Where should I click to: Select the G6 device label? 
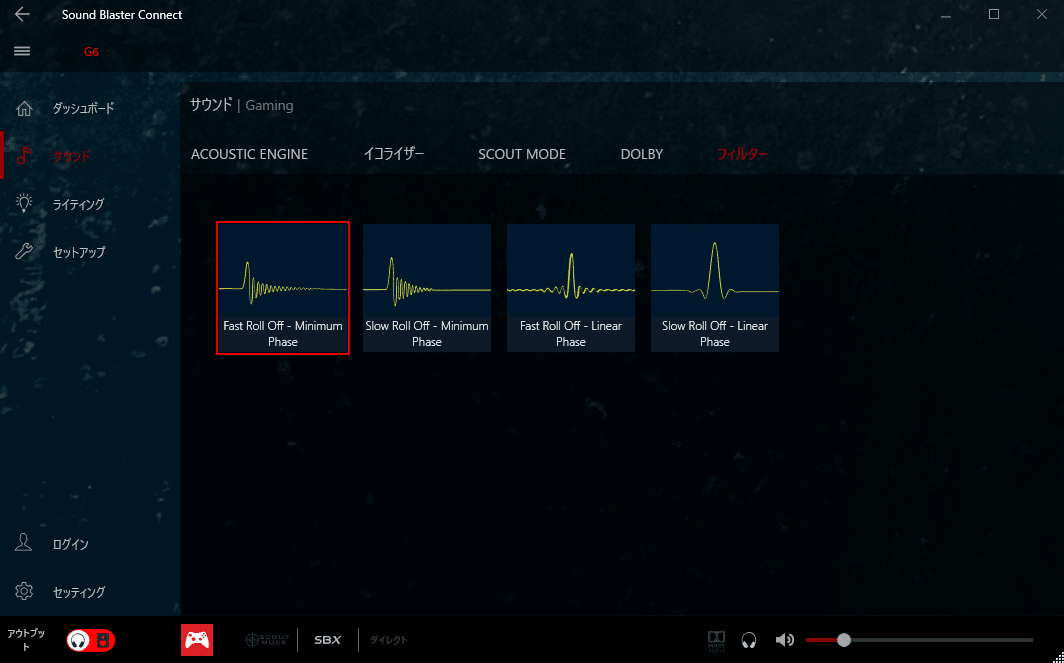click(92, 52)
